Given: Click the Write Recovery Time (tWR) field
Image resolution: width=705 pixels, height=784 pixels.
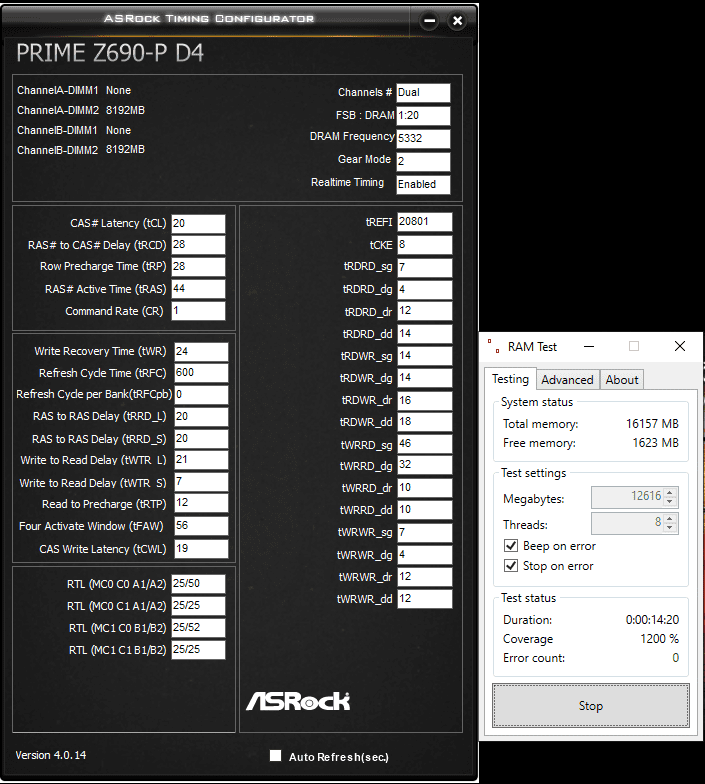Looking at the screenshot, I should click(201, 352).
